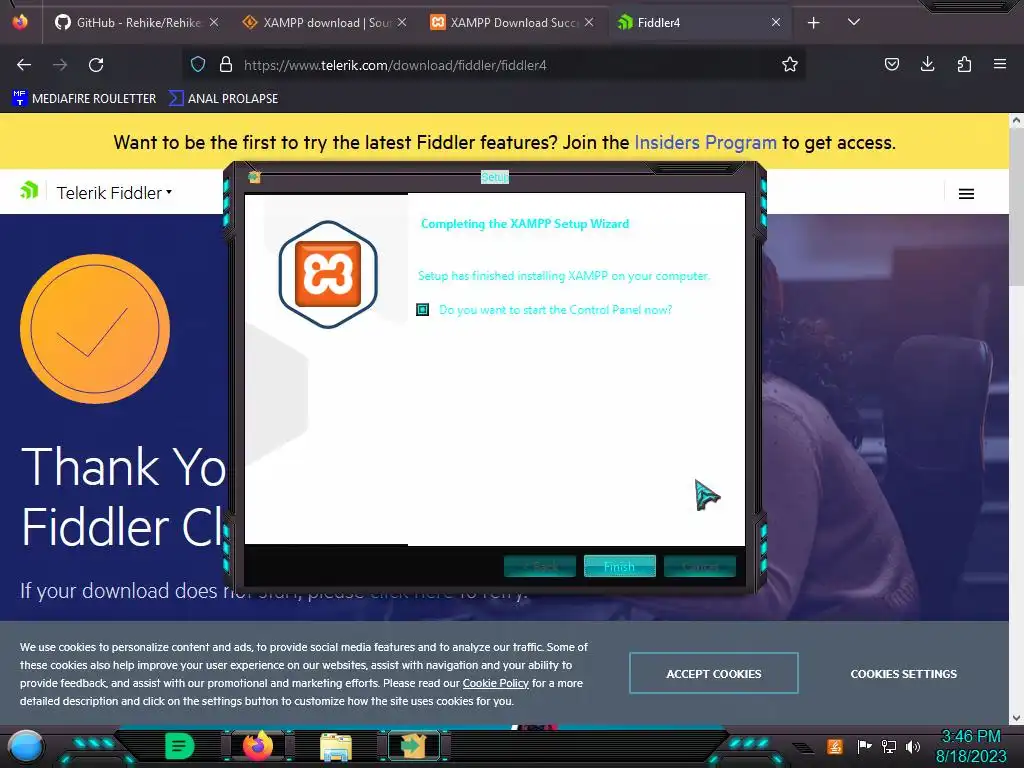Open the green notes app on the taskbar
This screenshot has height=768, width=1024.
(x=180, y=746)
